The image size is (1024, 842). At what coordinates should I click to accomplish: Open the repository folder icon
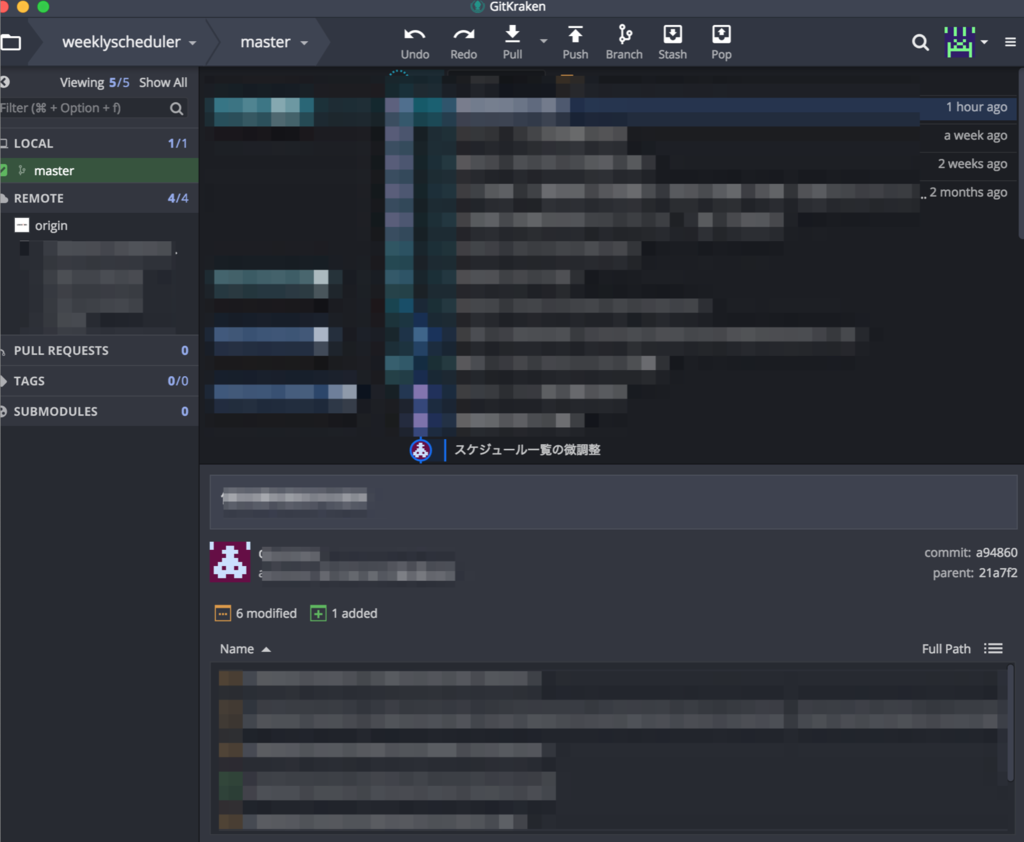point(11,43)
